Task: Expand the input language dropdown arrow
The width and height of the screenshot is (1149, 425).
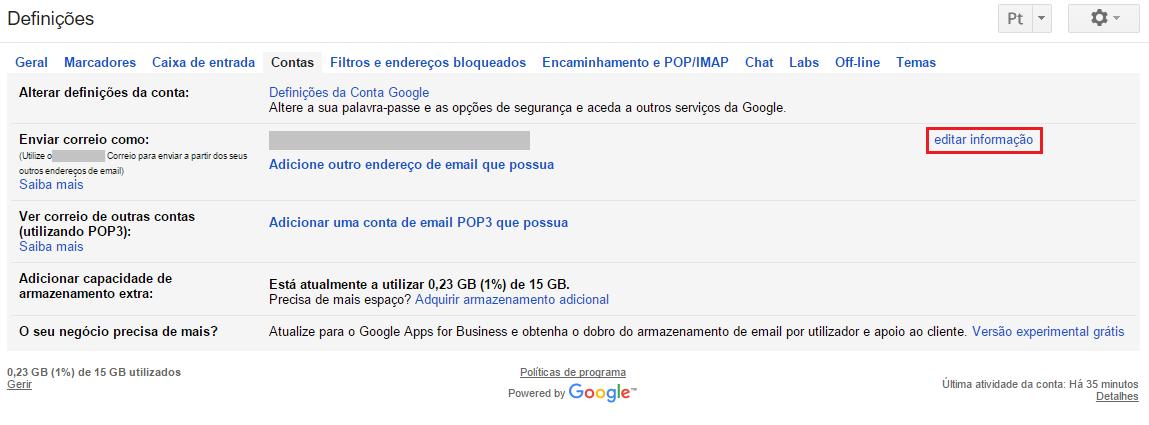Action: [1042, 18]
